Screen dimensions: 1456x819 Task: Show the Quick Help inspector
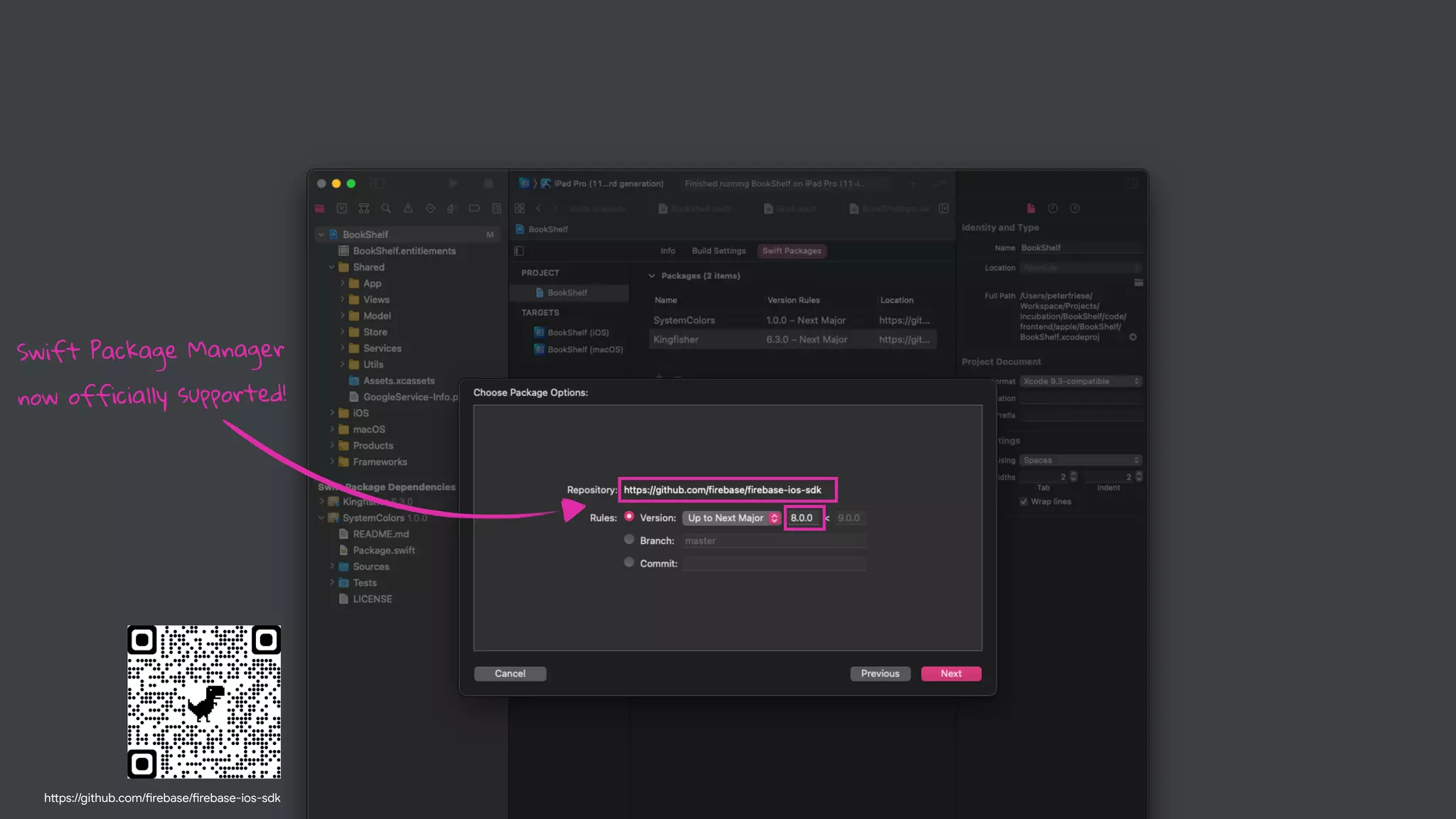click(1075, 208)
